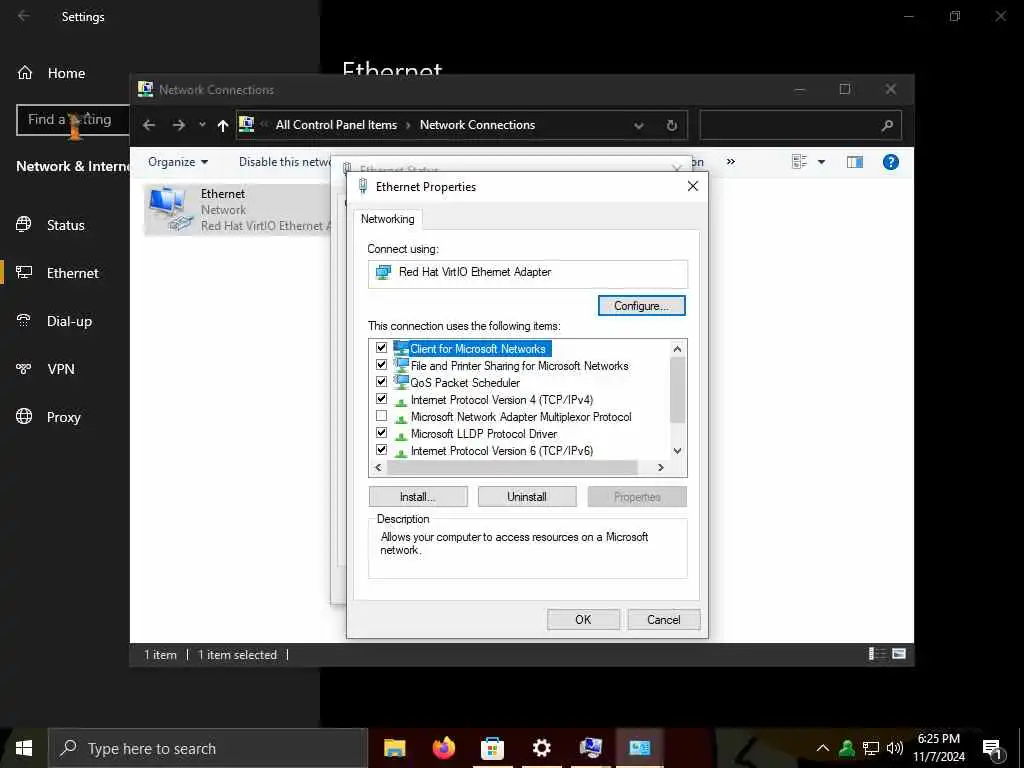Click Network Connections breadcrumb
1024x768 pixels.
(477, 125)
